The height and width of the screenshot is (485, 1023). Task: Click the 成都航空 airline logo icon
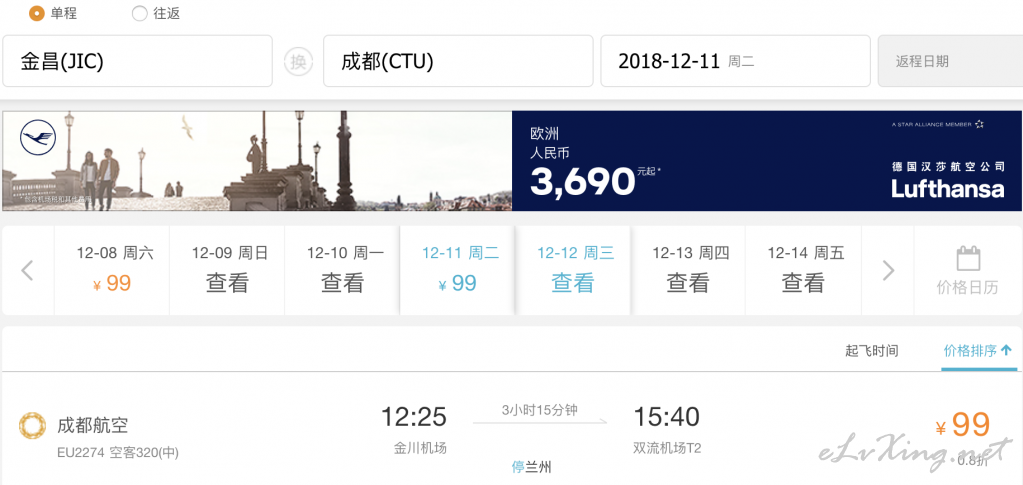click(x=32, y=426)
